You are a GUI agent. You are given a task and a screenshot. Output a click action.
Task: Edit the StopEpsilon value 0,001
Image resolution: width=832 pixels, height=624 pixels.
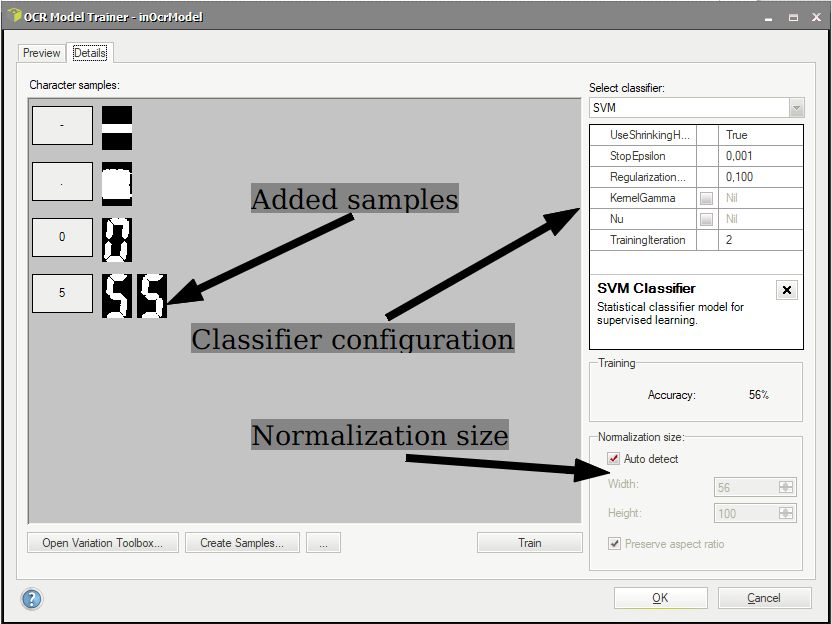click(761, 156)
